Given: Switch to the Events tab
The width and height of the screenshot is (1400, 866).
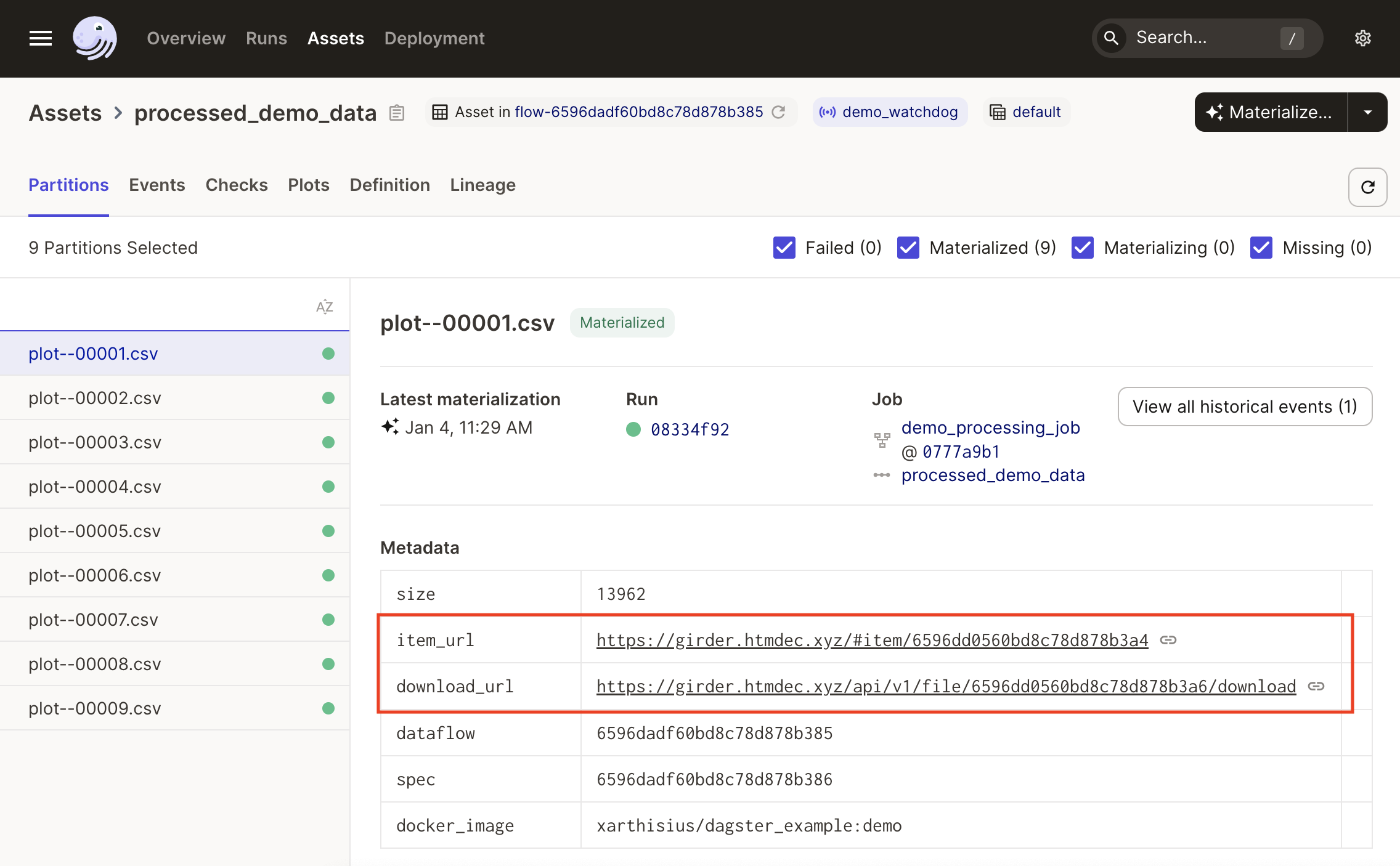Looking at the screenshot, I should [x=157, y=185].
